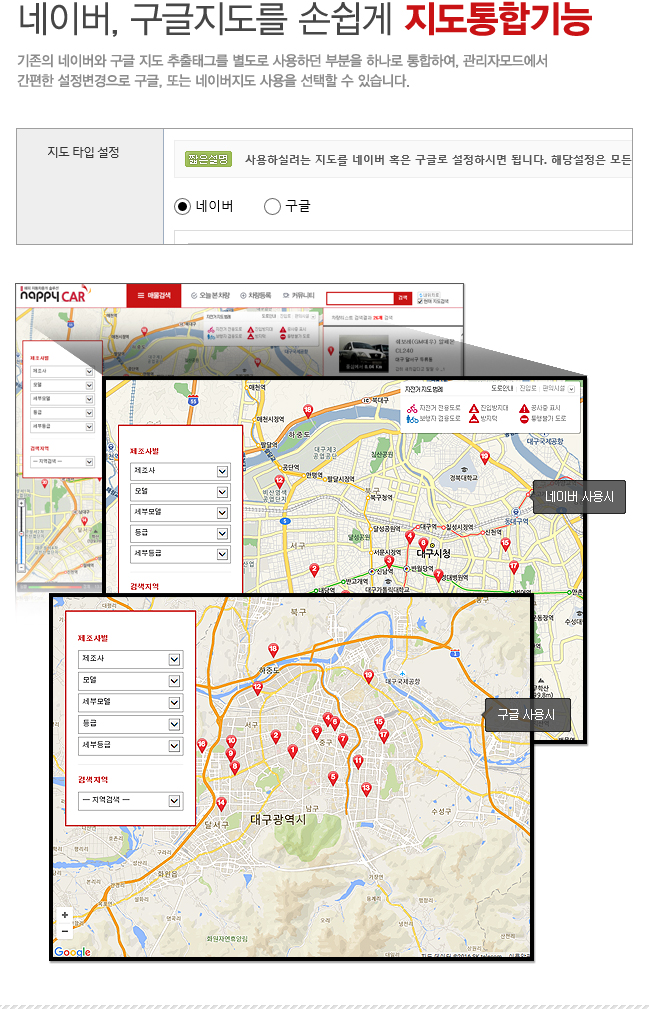Adjust zoom slider on small Naver map
This screenshot has height=1011, width=649.
tap(21, 533)
